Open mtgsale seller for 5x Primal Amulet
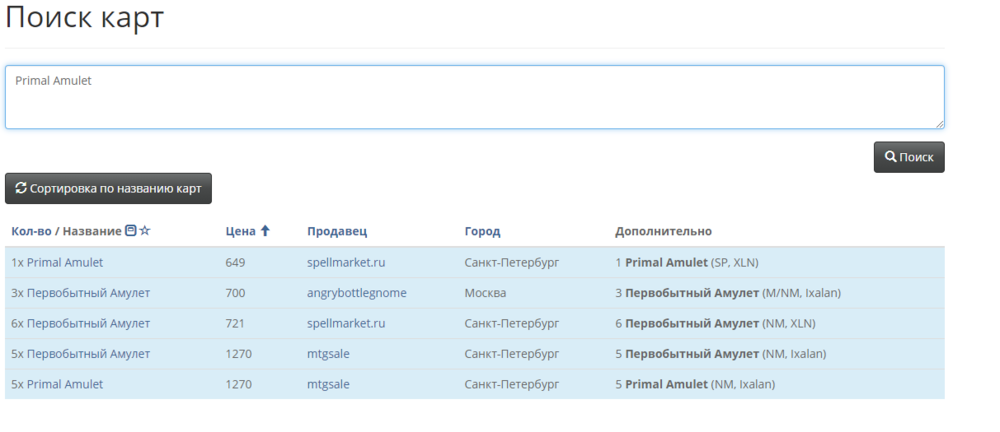1000x432 pixels. coord(328,384)
